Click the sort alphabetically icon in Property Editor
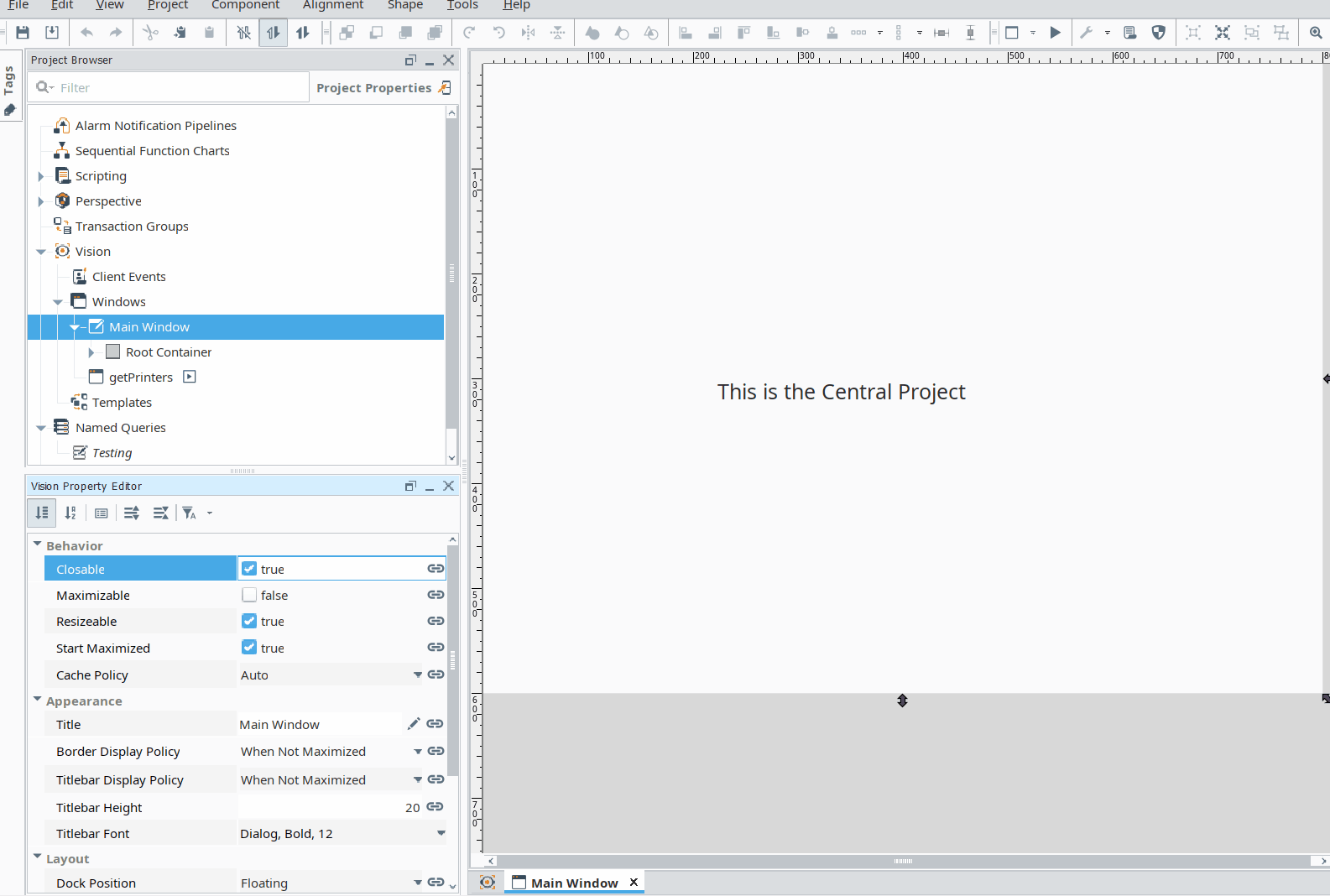 pos(70,513)
